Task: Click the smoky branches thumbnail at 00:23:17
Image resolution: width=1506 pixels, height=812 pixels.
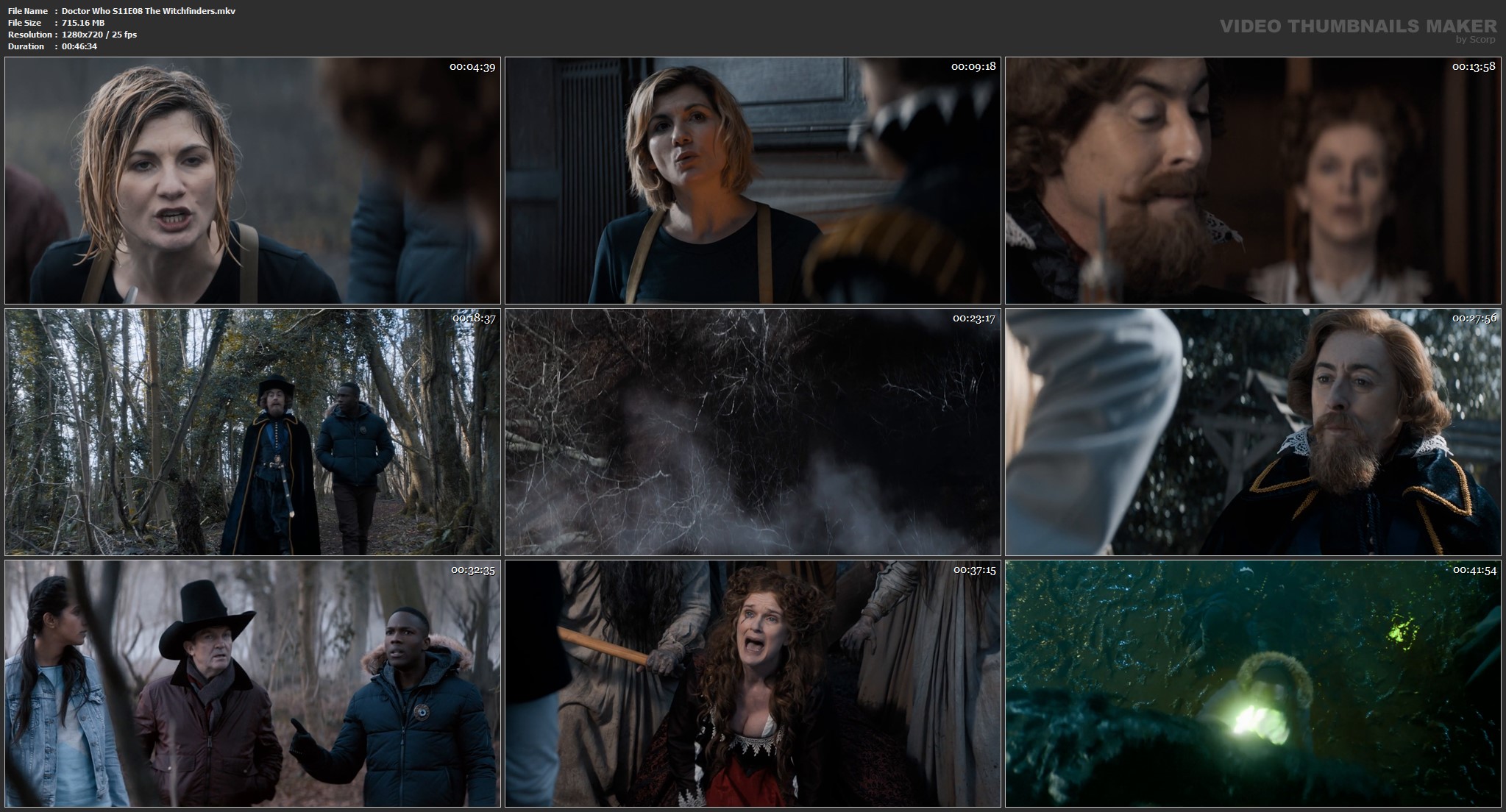Action: [x=753, y=432]
